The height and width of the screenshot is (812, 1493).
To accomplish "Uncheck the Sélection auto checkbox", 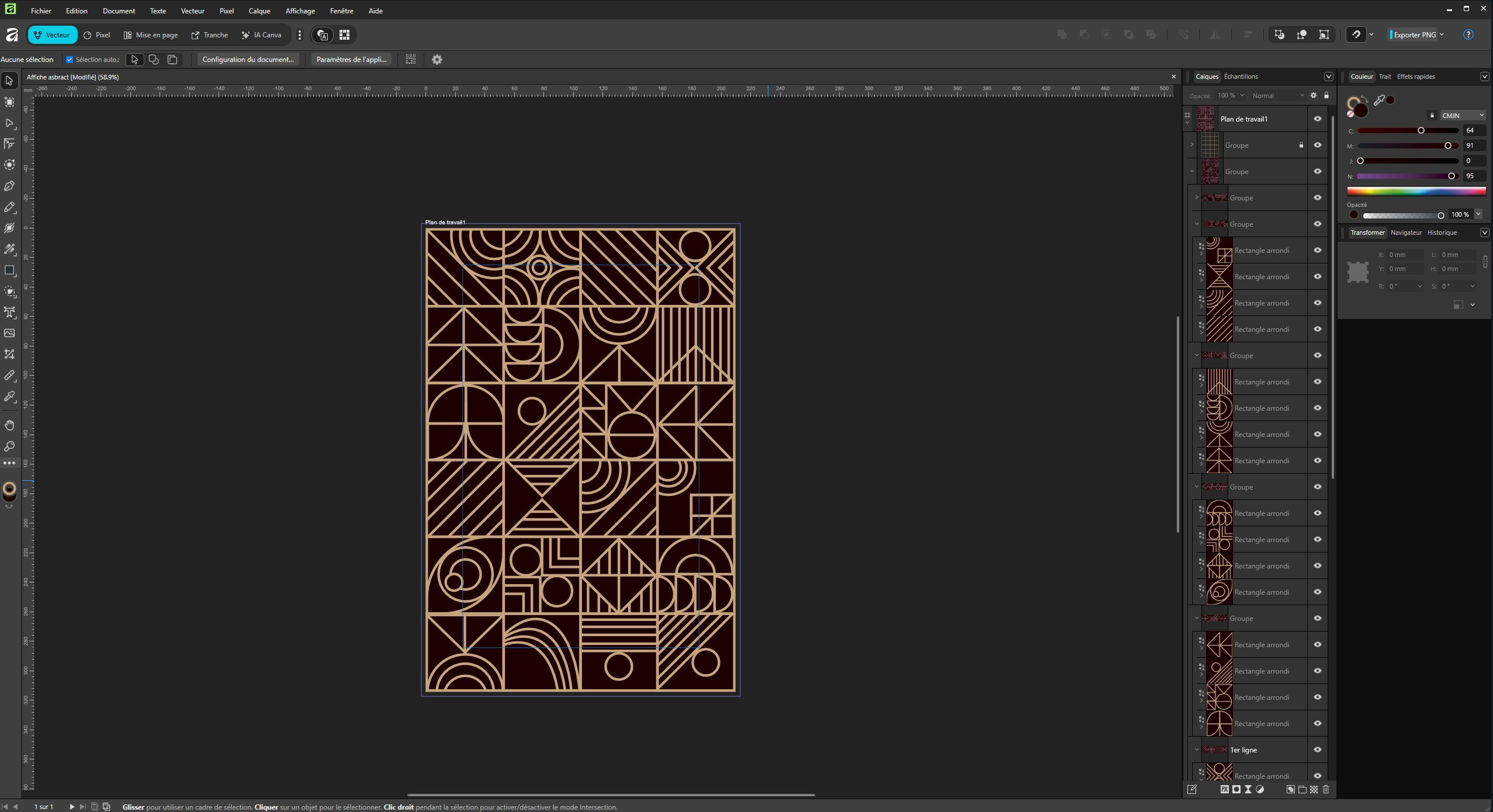I will click(70, 60).
